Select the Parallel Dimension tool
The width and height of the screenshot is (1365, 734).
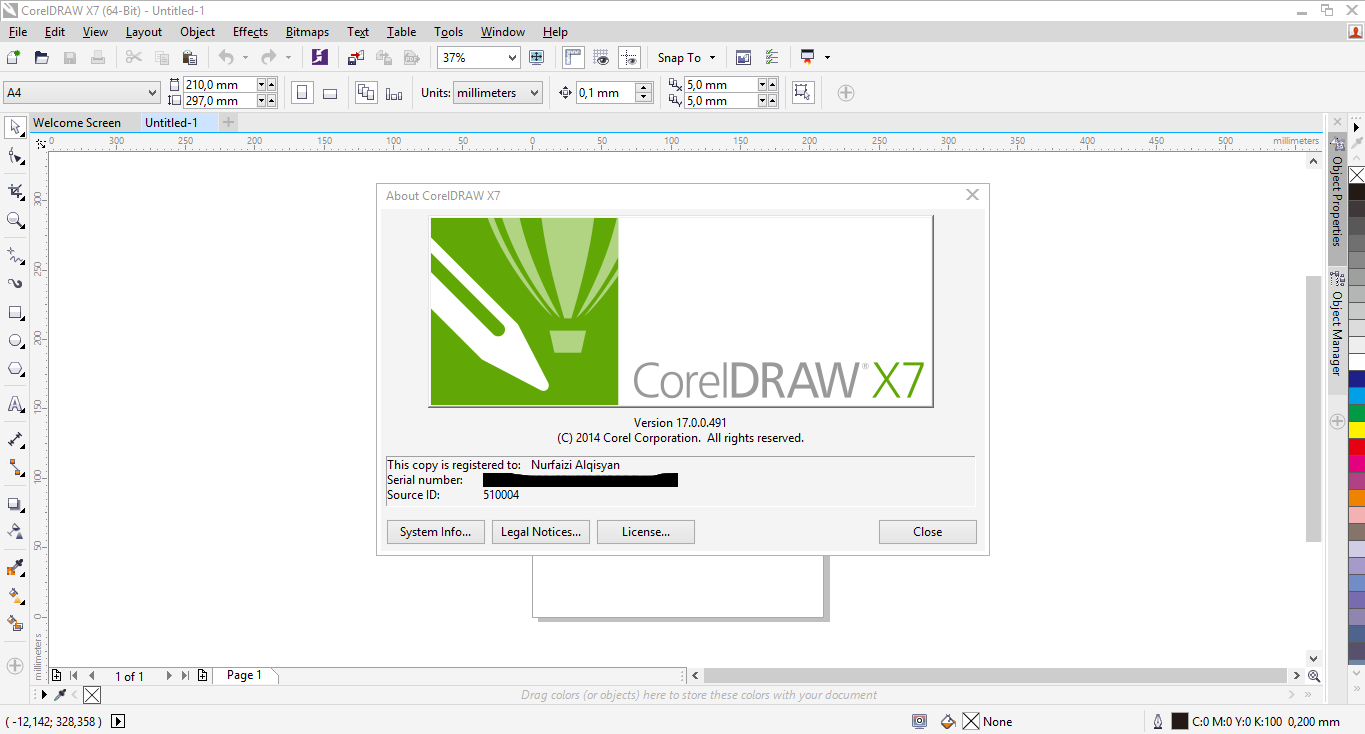click(x=15, y=440)
